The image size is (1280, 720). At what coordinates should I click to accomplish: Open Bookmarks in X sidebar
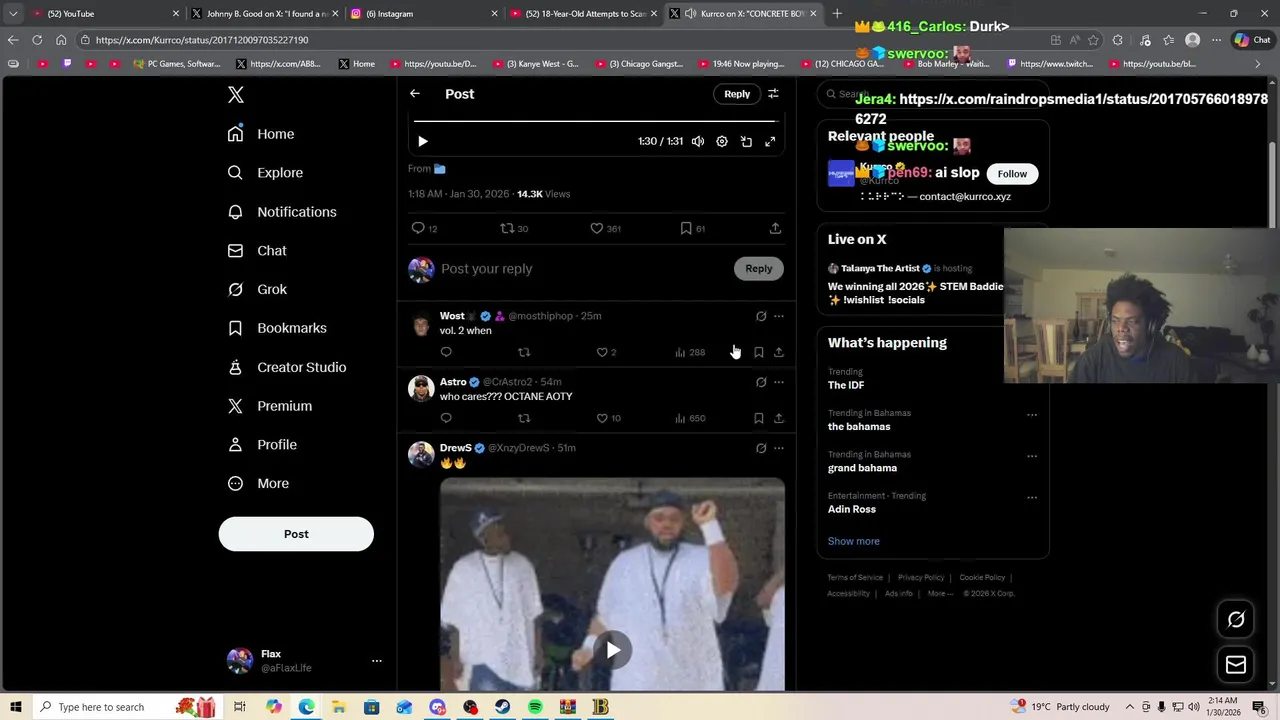tap(277, 328)
